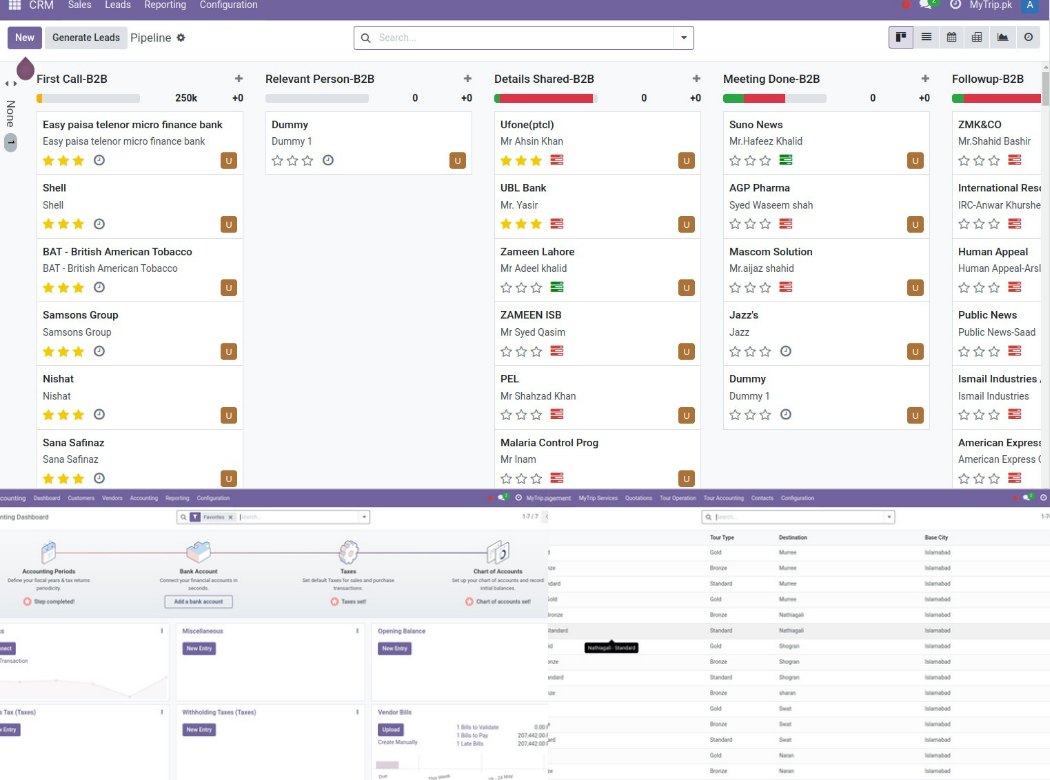Click Upload under Vendor Bills

coord(391,730)
